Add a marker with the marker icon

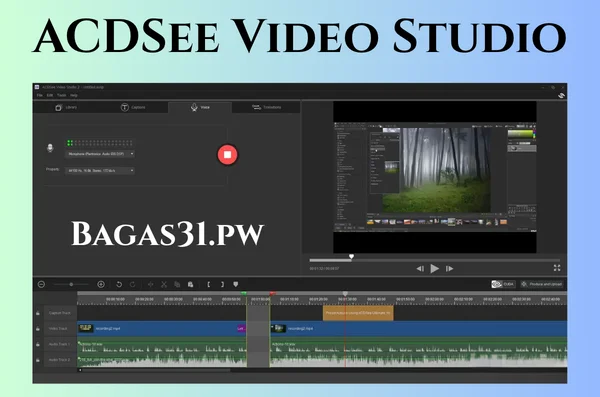236,284
